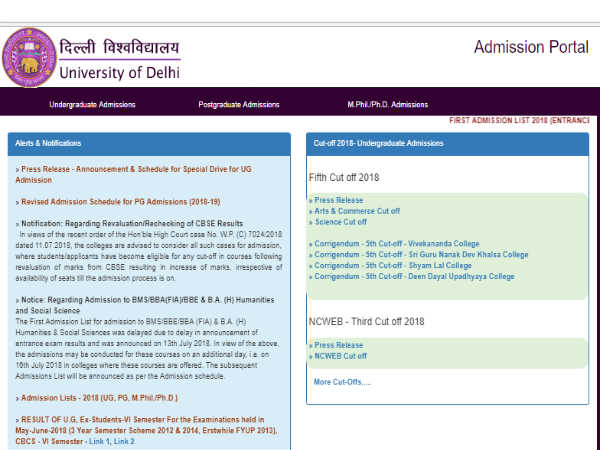Open M.Phil./Ph.D. Admissions menu
Image resolution: width=600 pixels, height=450 pixels.
click(x=387, y=104)
